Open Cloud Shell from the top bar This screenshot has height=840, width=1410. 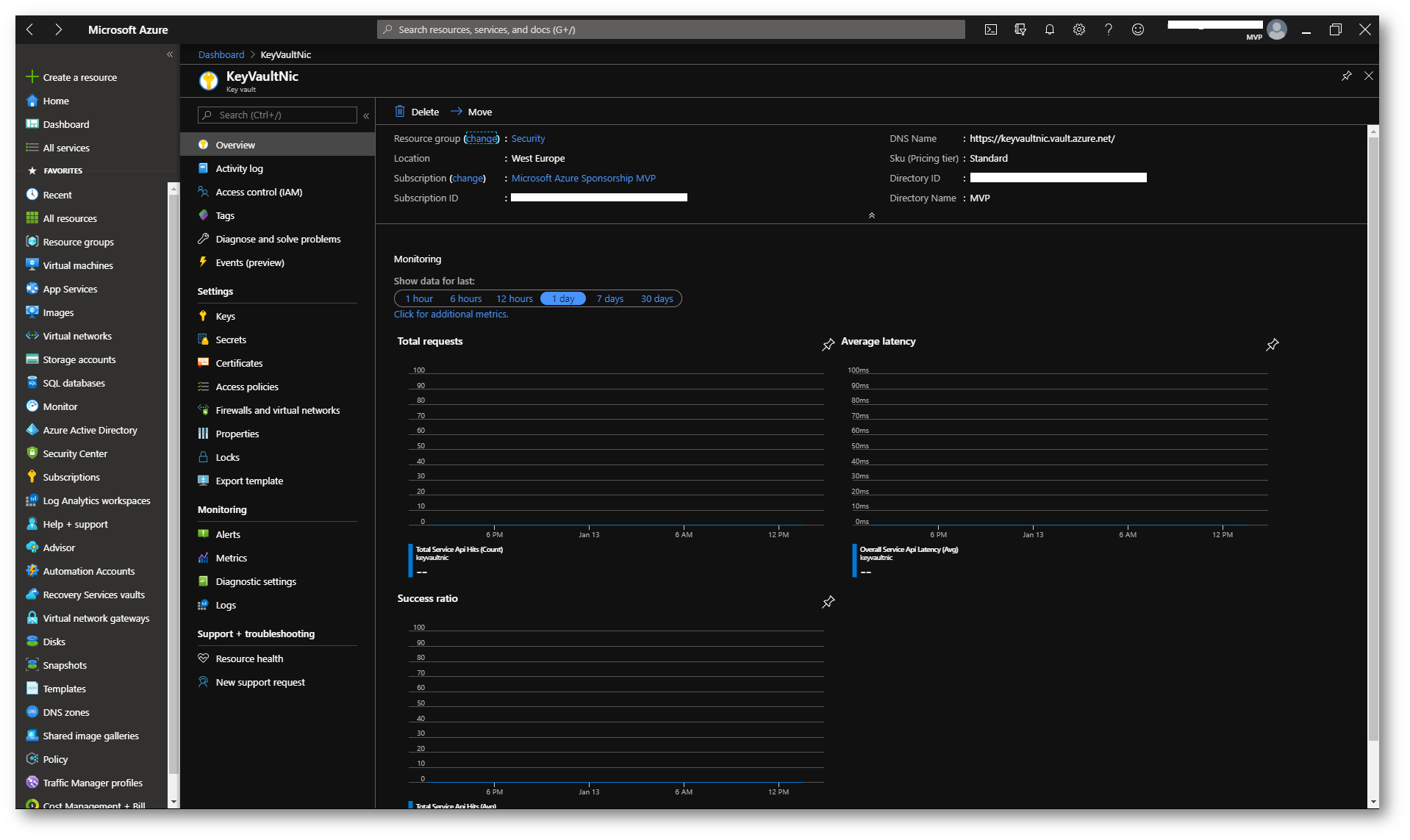coord(990,29)
